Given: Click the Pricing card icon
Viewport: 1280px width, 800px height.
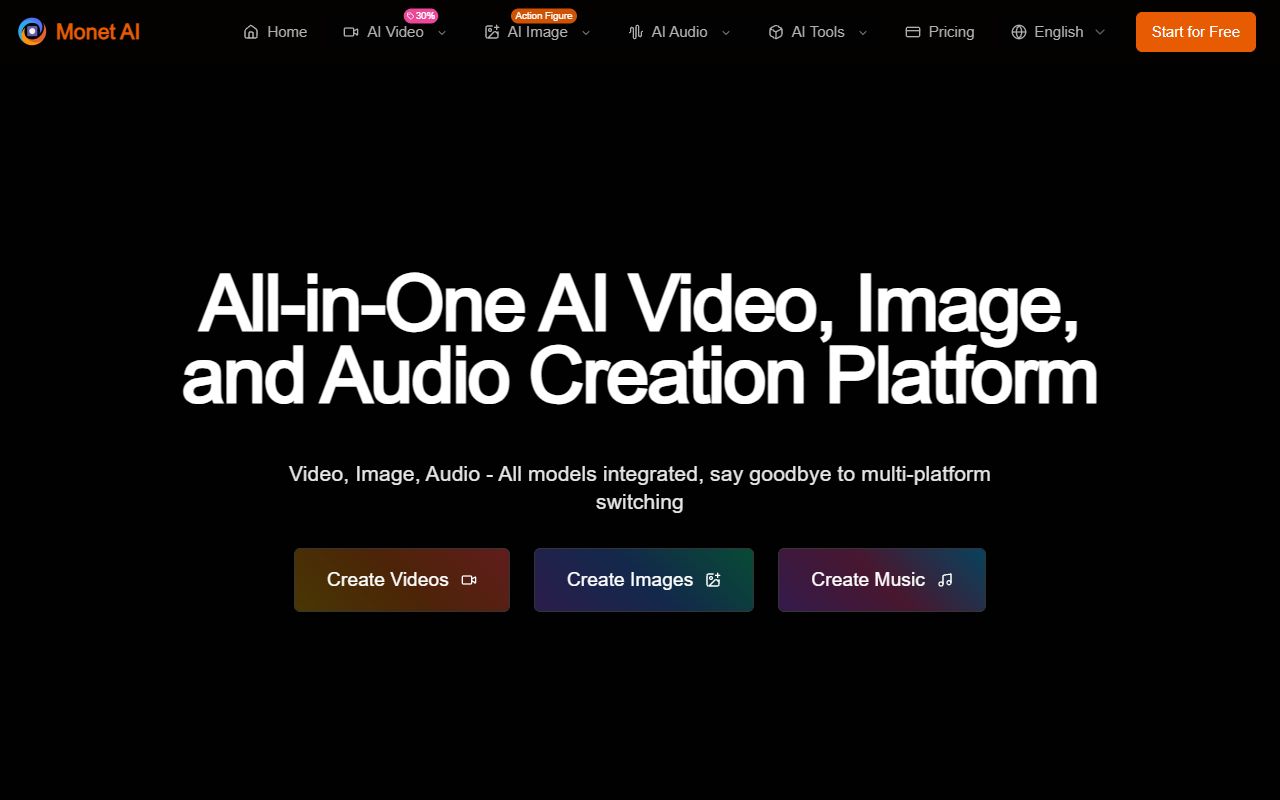Looking at the screenshot, I should click(x=913, y=32).
